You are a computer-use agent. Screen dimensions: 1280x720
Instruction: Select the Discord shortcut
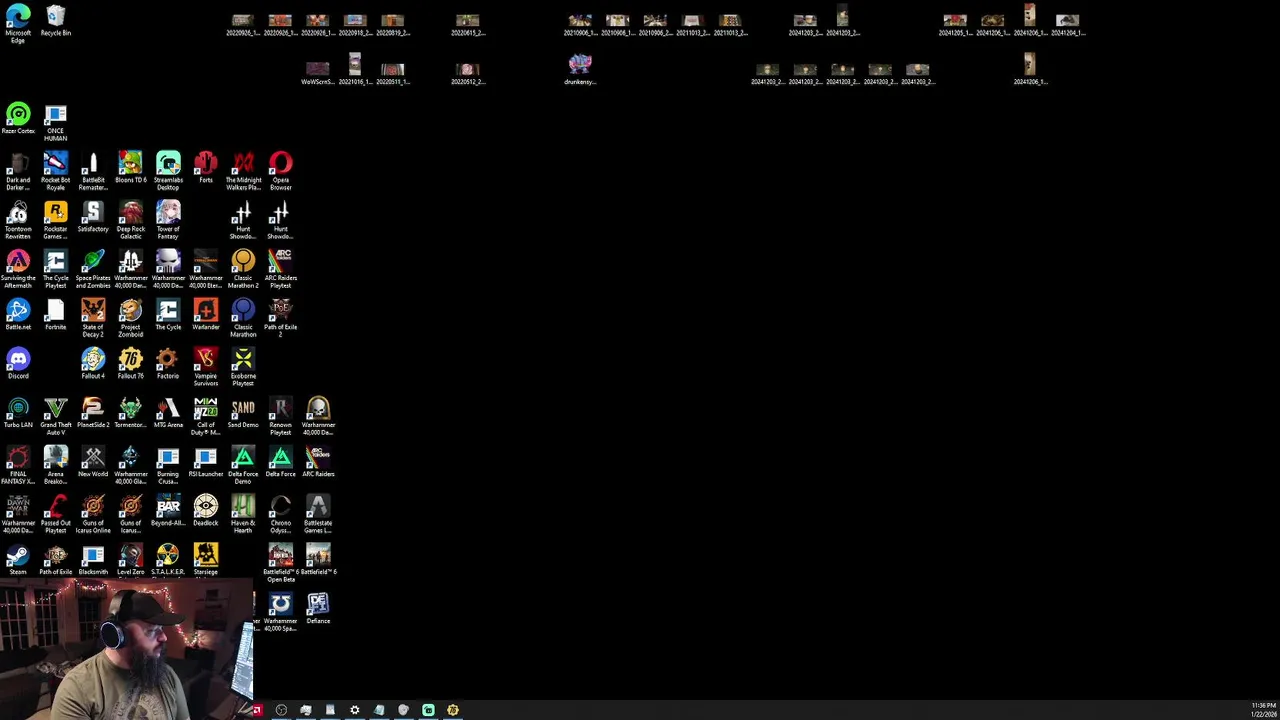pyautogui.click(x=18, y=363)
